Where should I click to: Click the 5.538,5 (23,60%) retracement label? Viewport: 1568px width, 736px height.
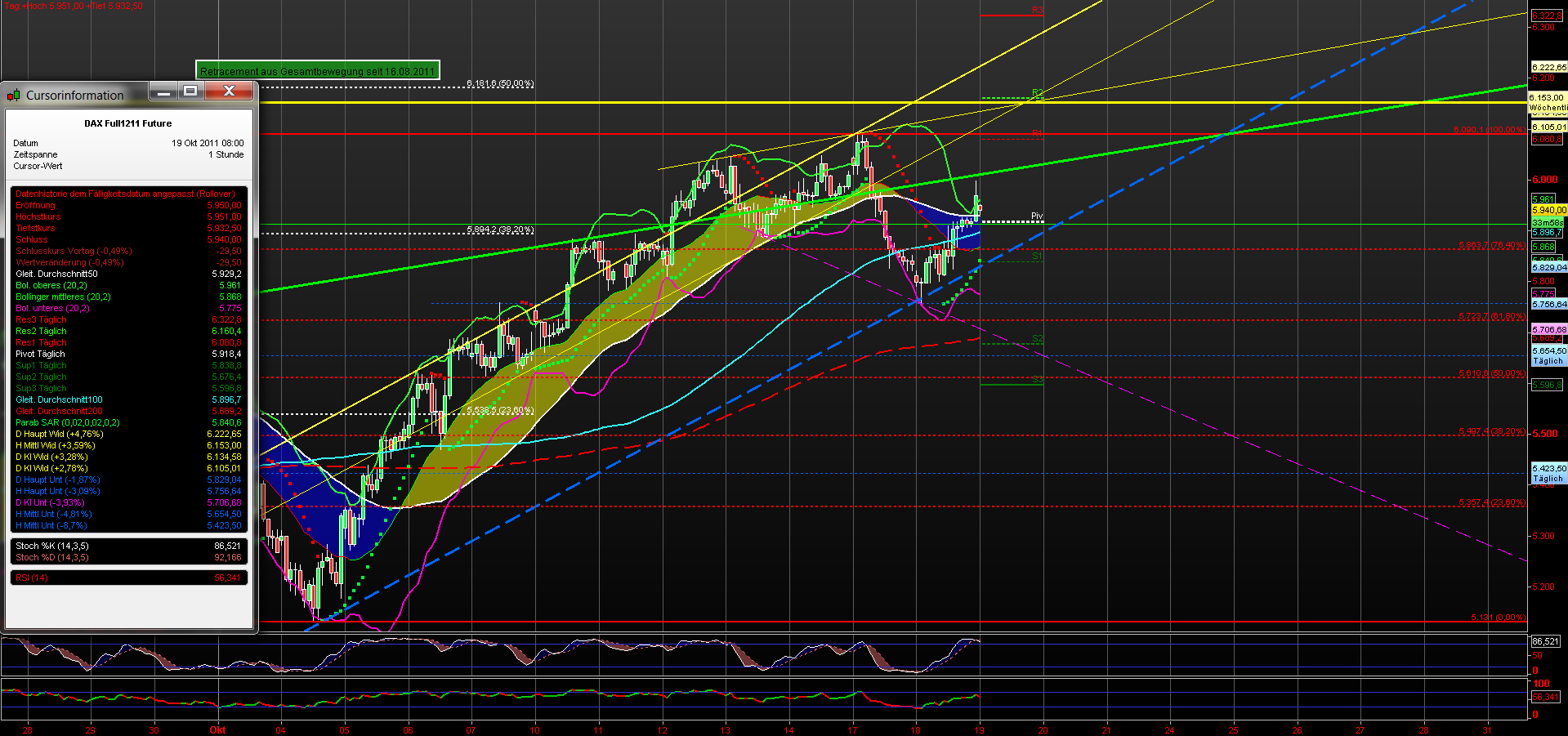(x=500, y=411)
